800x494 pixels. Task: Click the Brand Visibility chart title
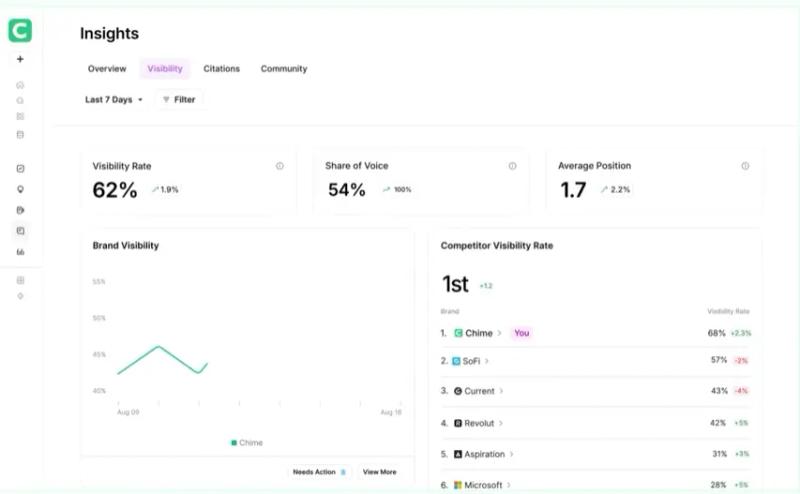[x=126, y=245]
